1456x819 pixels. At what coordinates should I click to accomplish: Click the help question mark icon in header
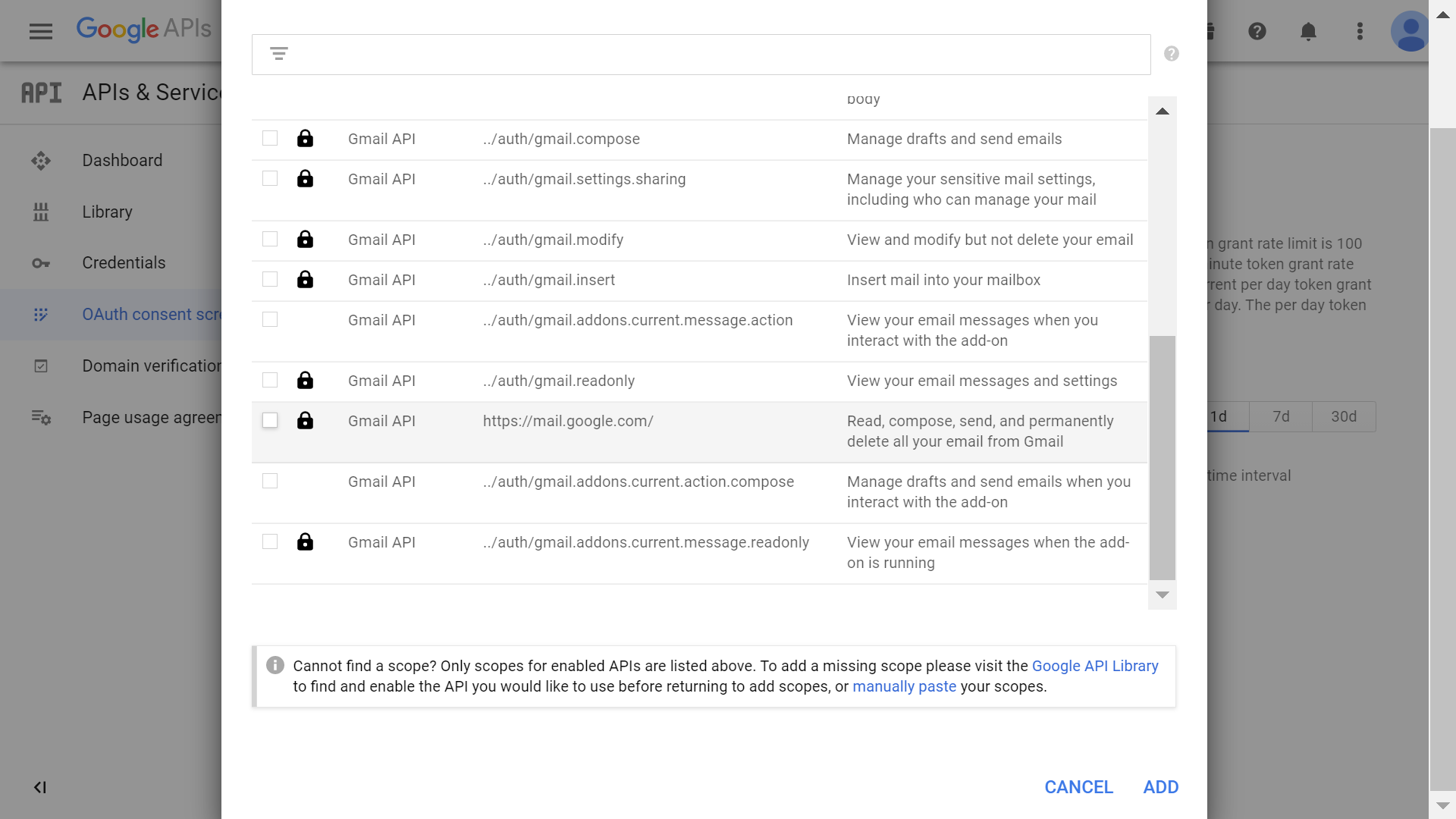pos(1257,31)
